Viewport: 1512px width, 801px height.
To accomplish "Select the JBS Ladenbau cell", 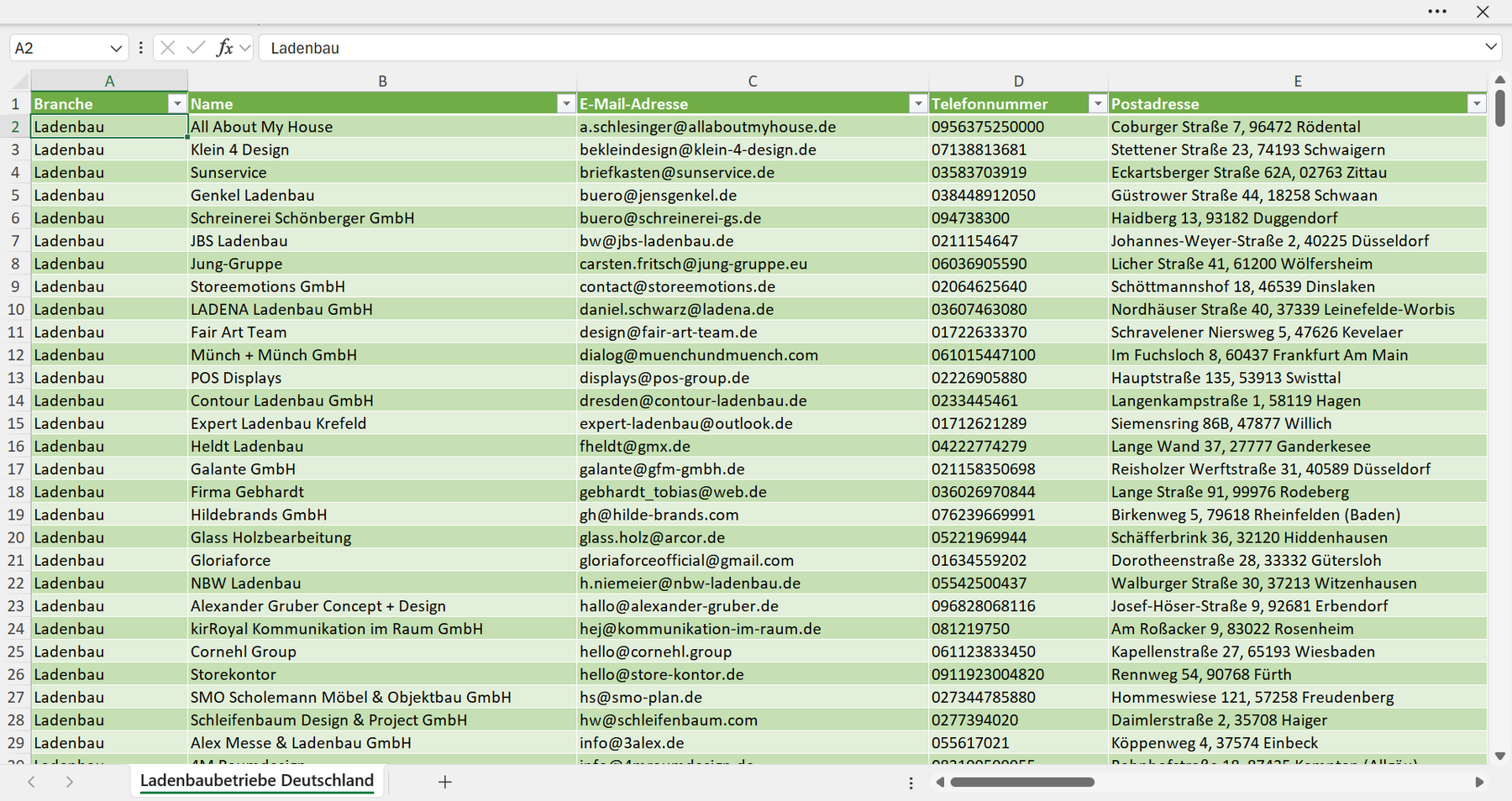I will click(x=382, y=241).
